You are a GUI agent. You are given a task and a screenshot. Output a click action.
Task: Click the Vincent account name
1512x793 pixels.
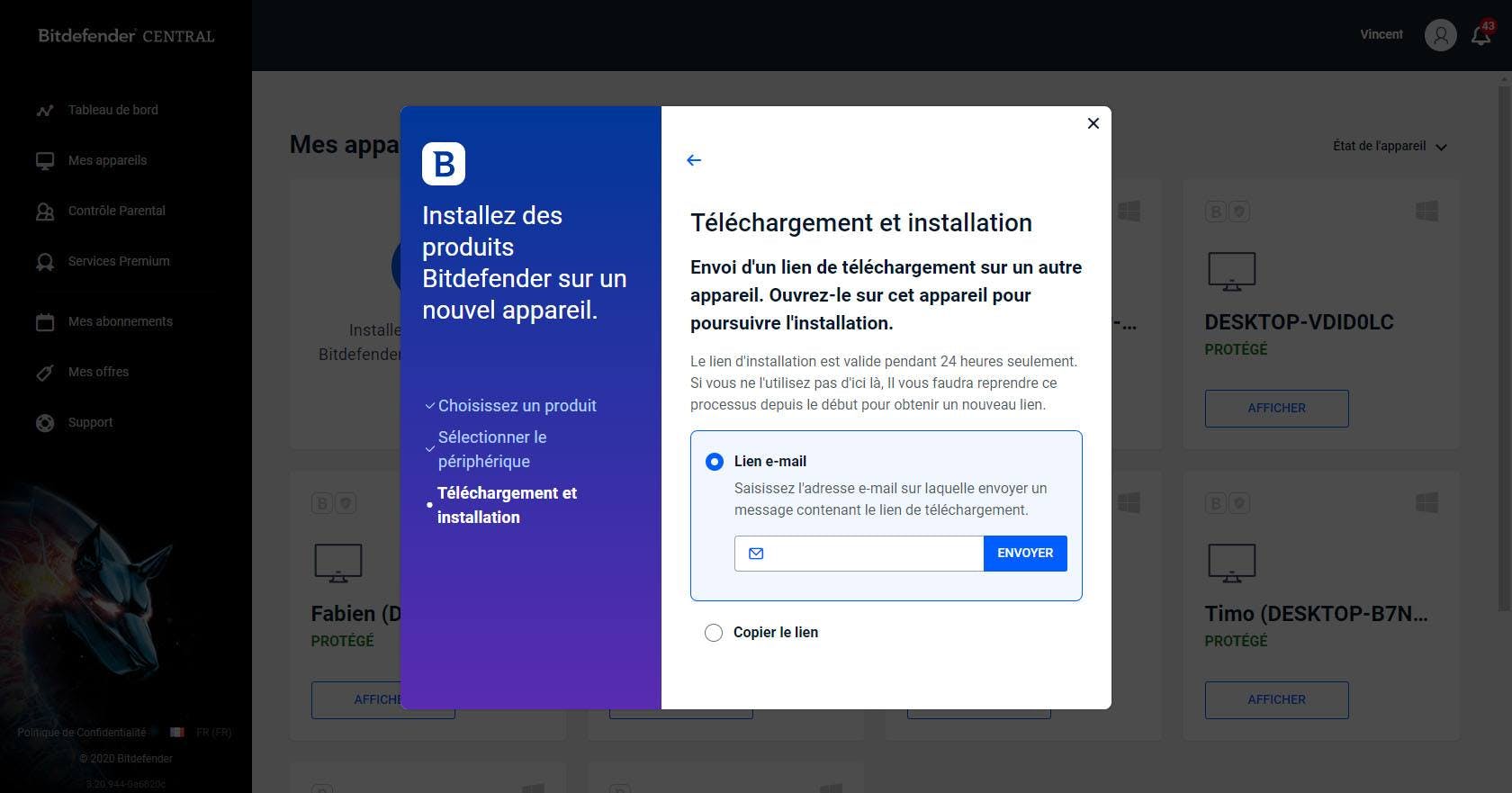click(1381, 34)
